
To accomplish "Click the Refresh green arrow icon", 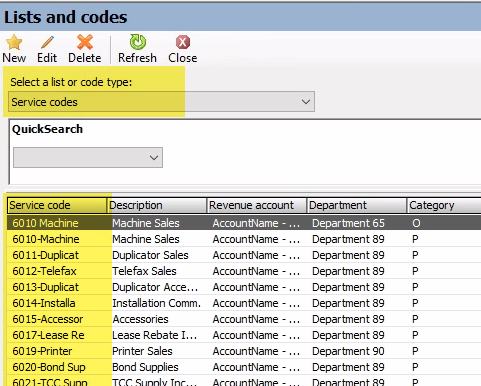I will [138, 42].
